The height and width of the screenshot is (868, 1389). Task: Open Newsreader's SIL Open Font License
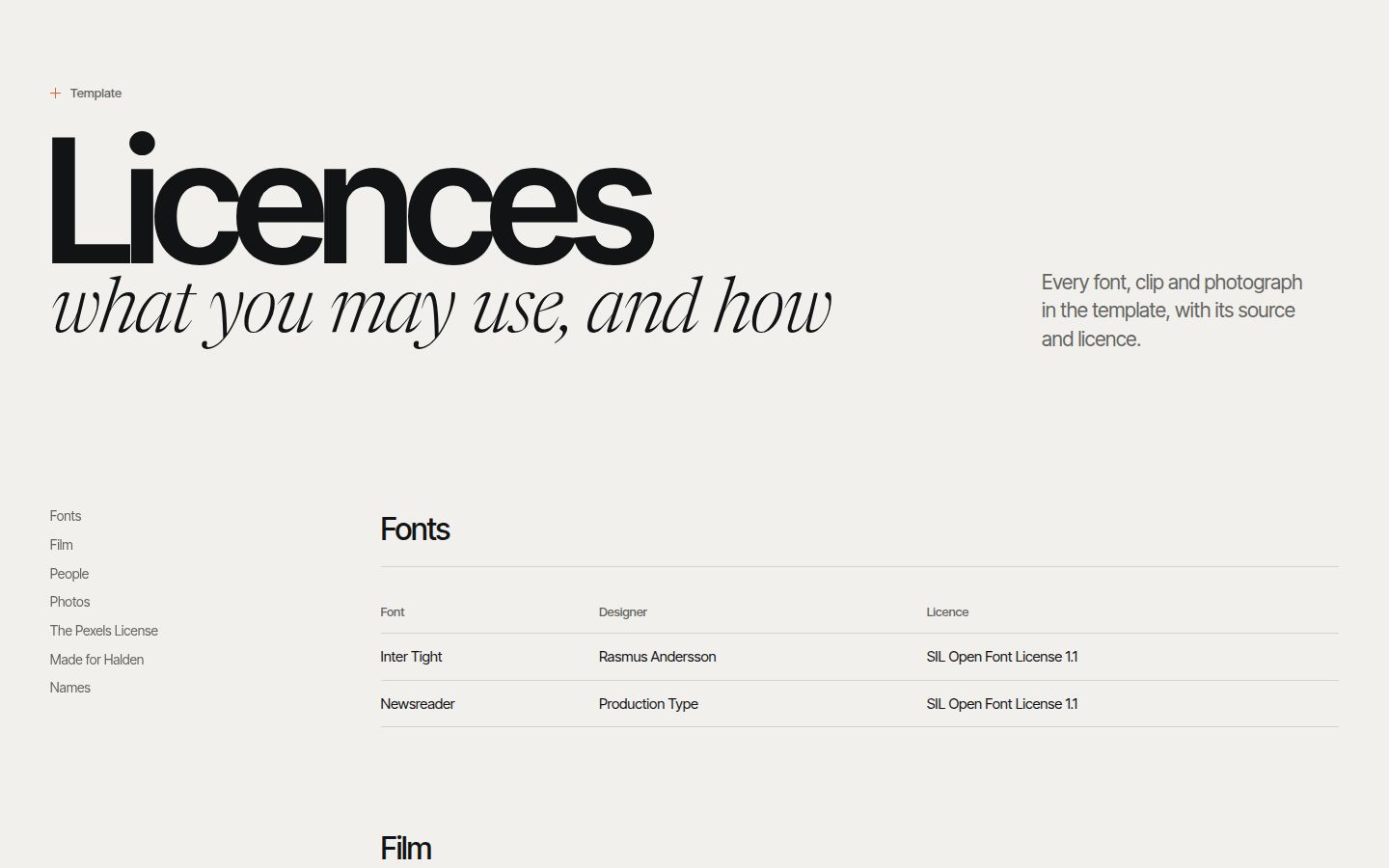(x=1002, y=704)
